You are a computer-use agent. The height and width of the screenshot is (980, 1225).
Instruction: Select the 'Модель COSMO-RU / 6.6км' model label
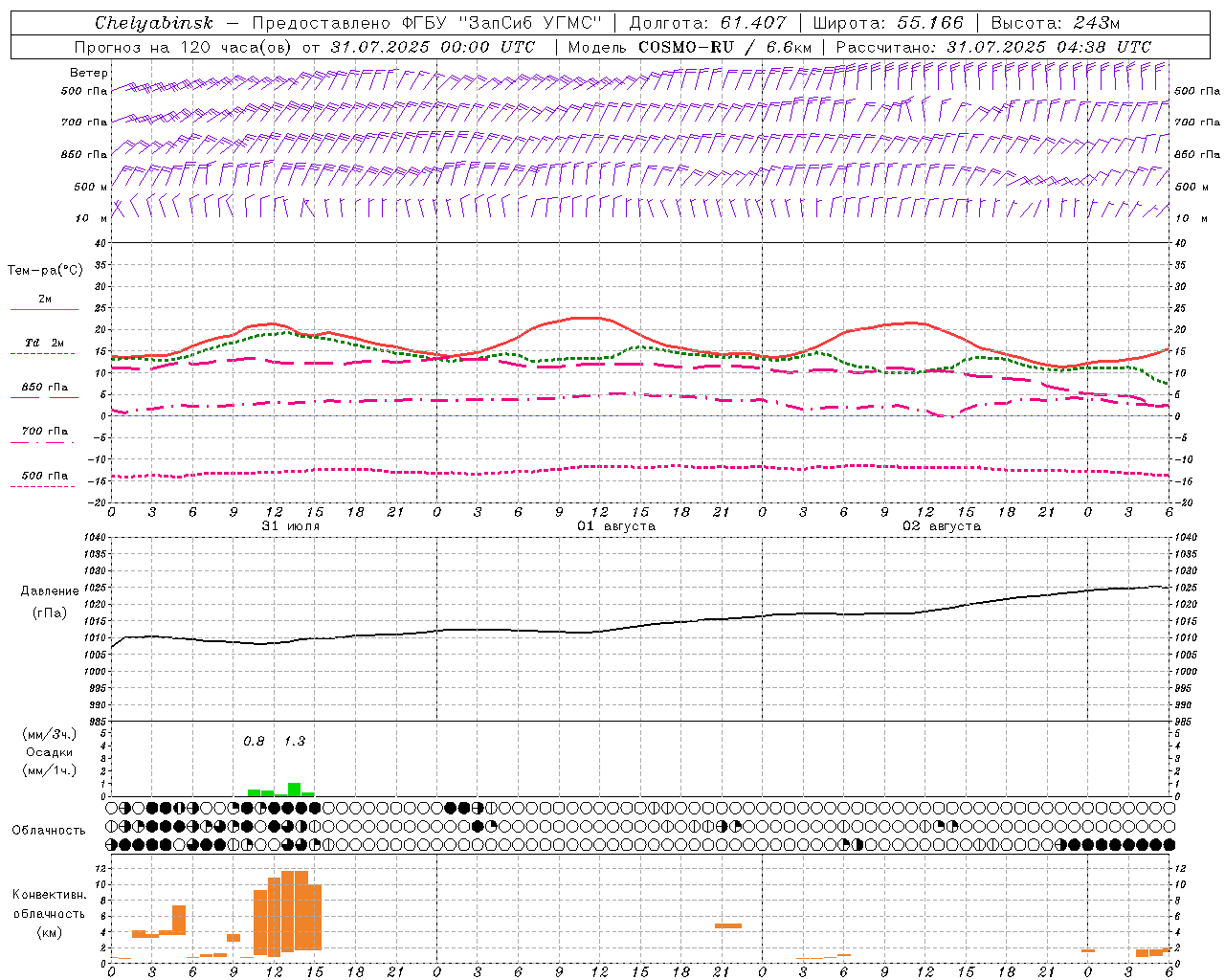pyautogui.click(x=690, y=47)
